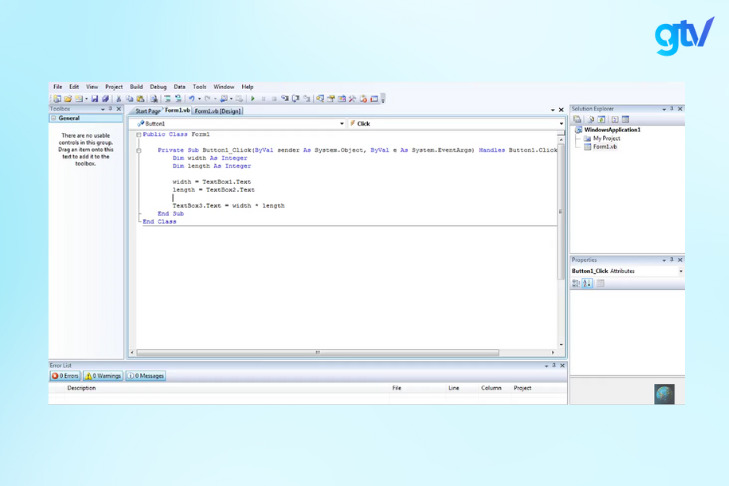729x486 pixels.
Task: Open the Debug menu
Action: (x=158, y=87)
